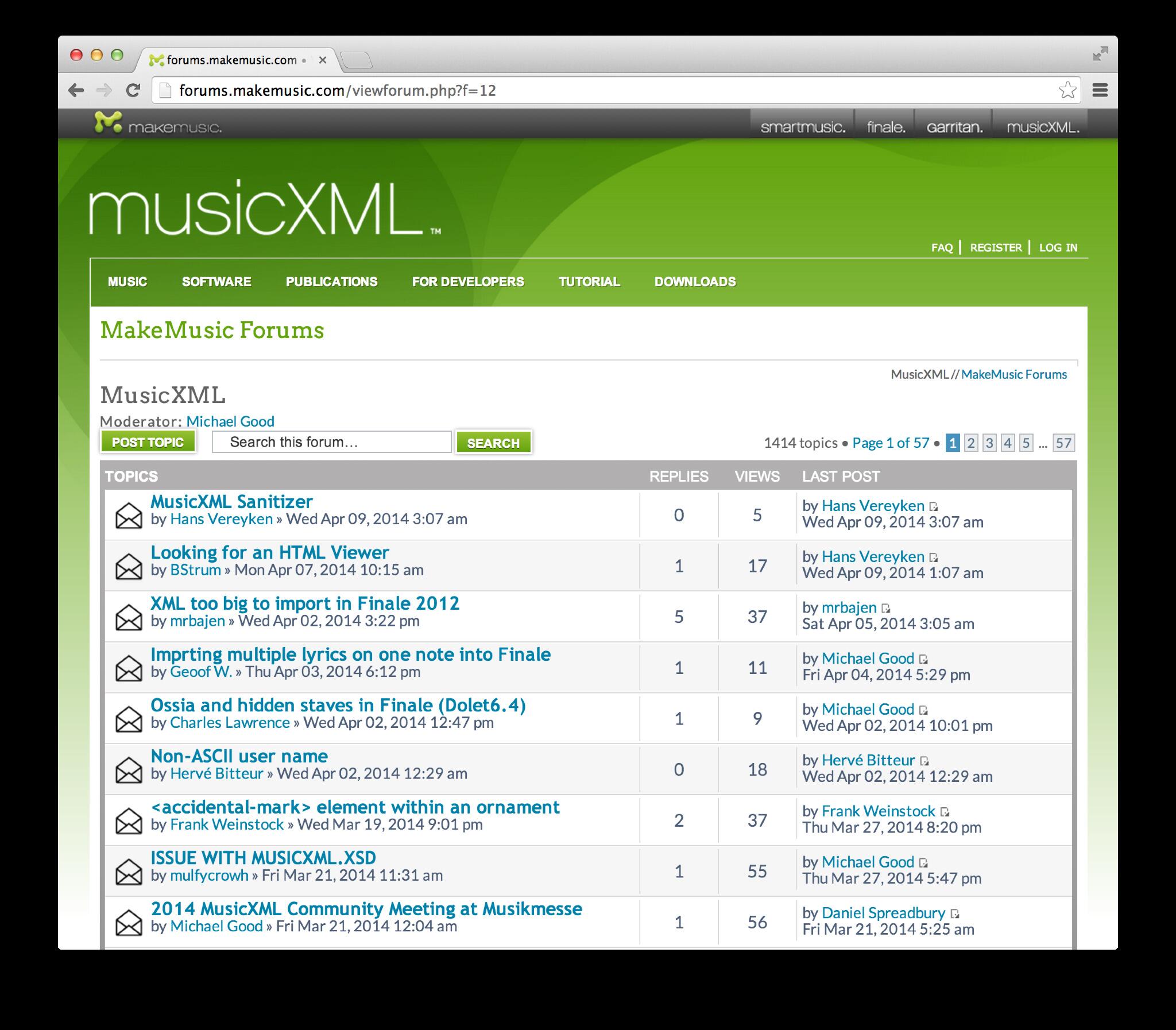The height and width of the screenshot is (1030, 1176).
Task: Toggle fullscreen with window expand arrows
Action: point(1100,54)
